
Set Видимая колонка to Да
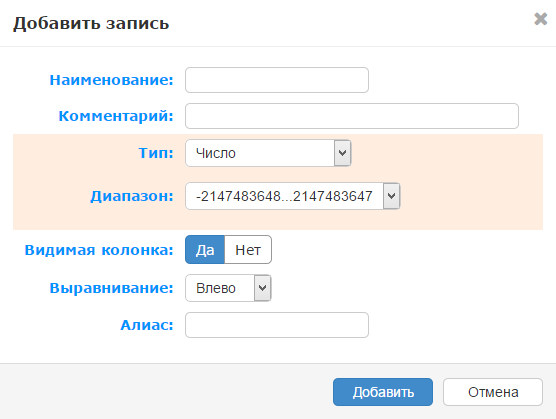pyautogui.click(x=205, y=250)
